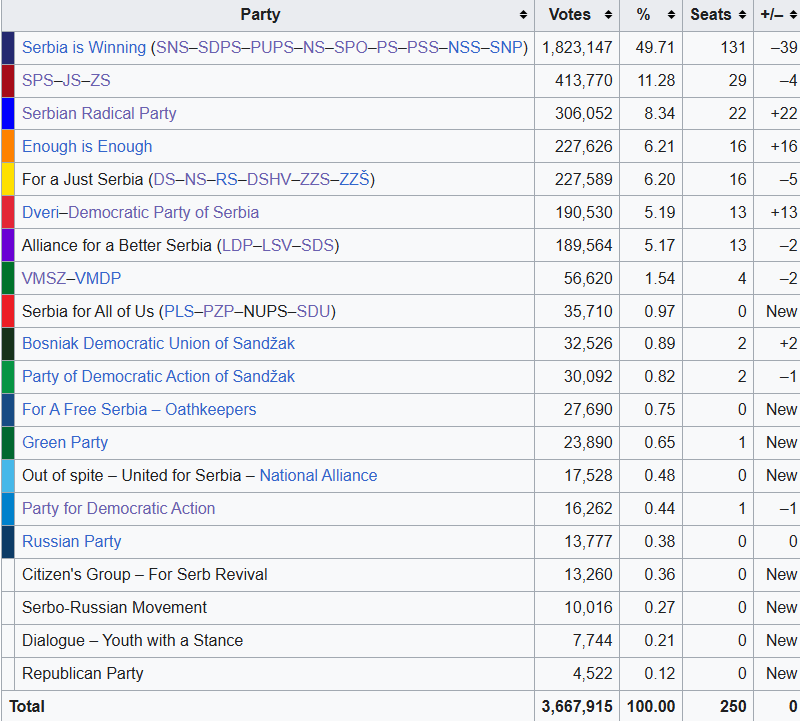Open the Serbia is Winning link
The height and width of the screenshot is (721, 800).
84,48
